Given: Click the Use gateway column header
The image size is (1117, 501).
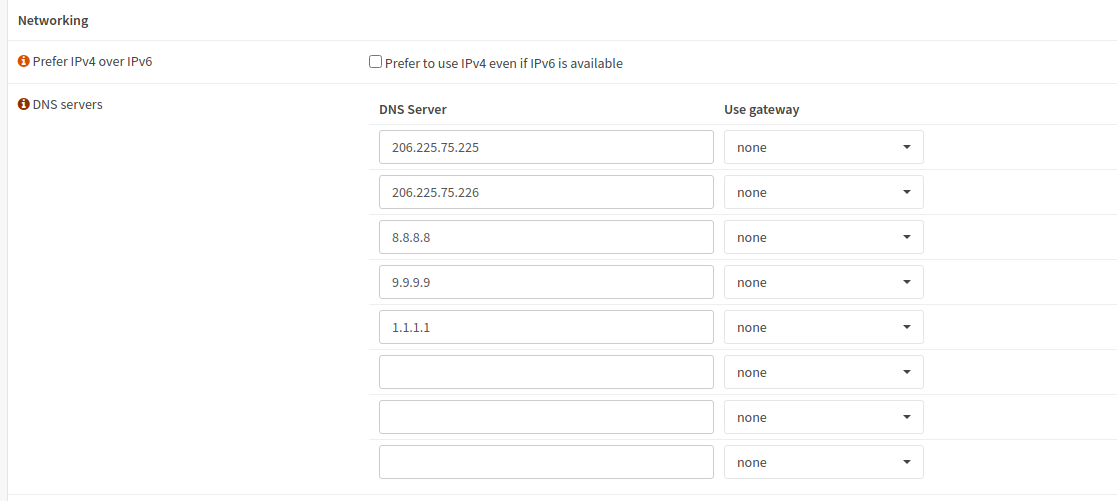Looking at the screenshot, I should point(762,110).
